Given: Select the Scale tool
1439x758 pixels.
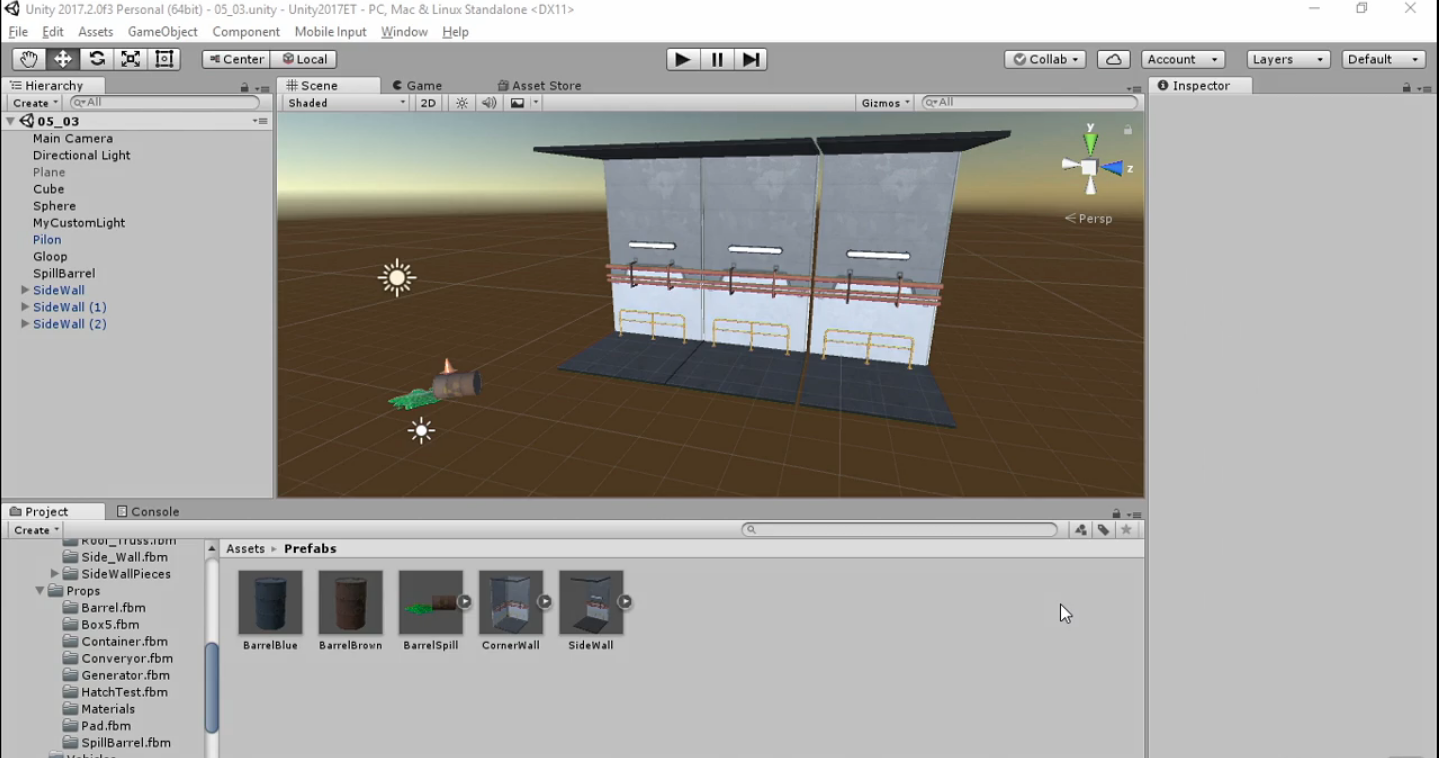Looking at the screenshot, I should (x=130, y=59).
